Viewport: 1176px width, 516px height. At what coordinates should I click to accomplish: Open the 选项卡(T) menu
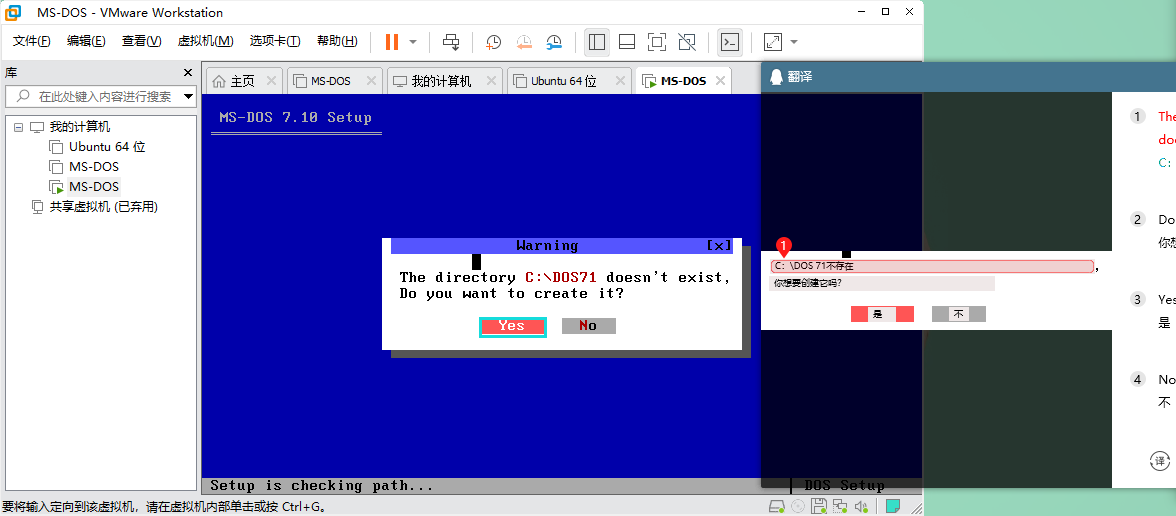(x=275, y=41)
